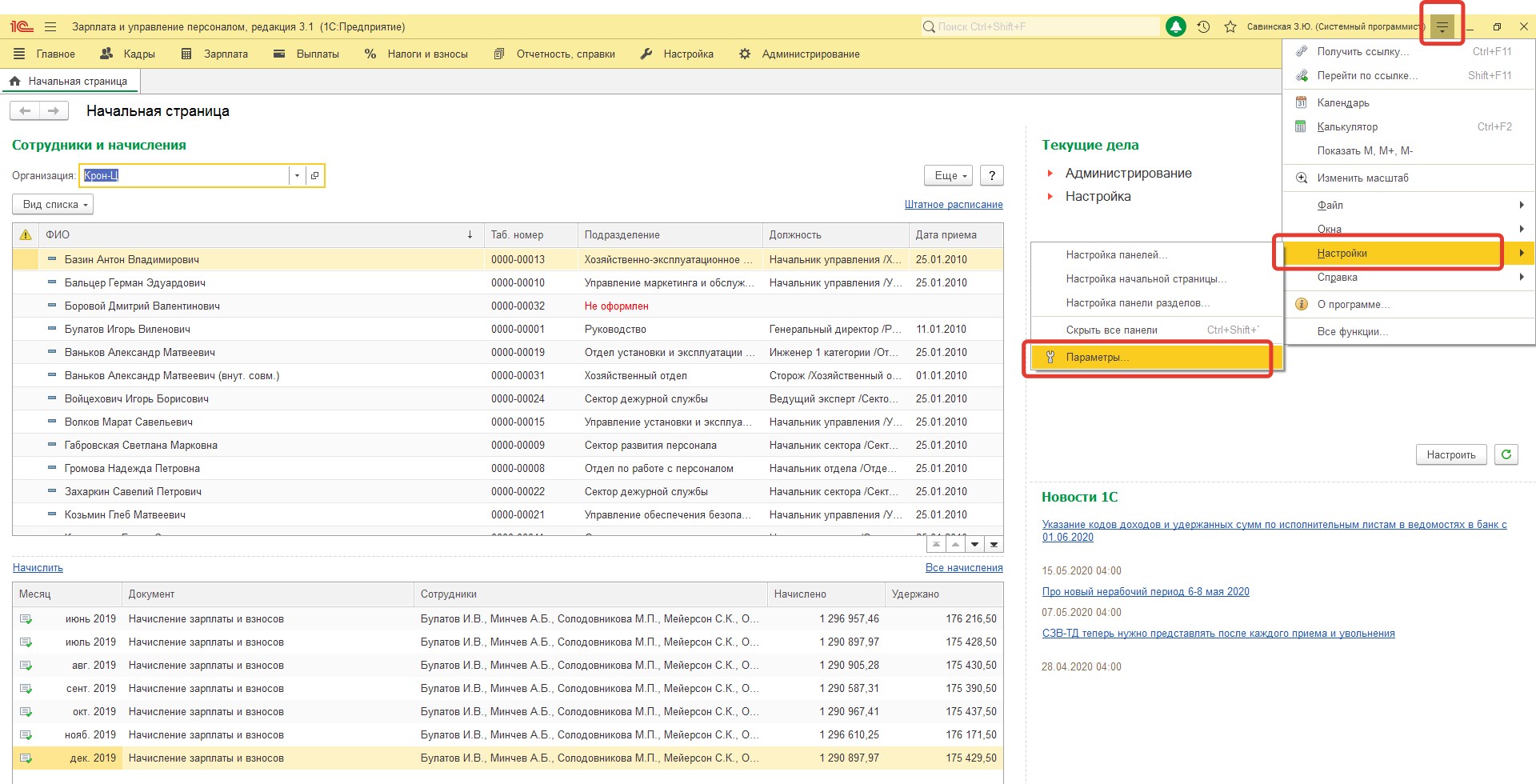
Task: Expand the Настройки submenu
Action: click(x=1409, y=253)
